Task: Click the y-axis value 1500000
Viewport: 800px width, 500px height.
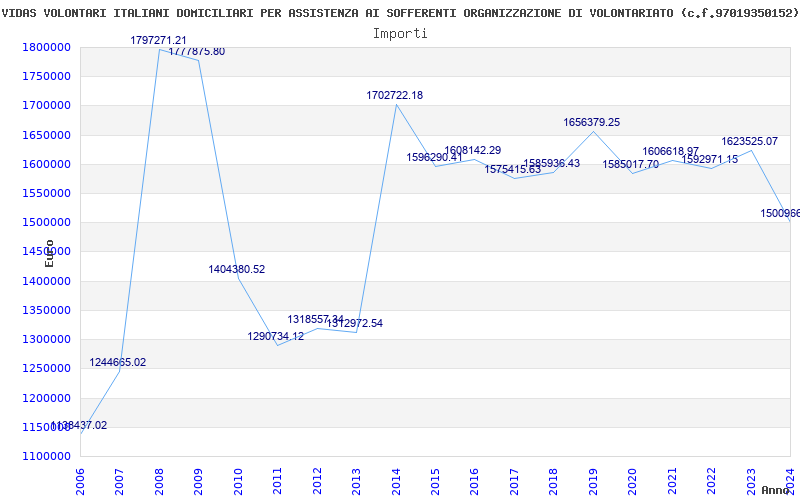Action: [x=47, y=222]
